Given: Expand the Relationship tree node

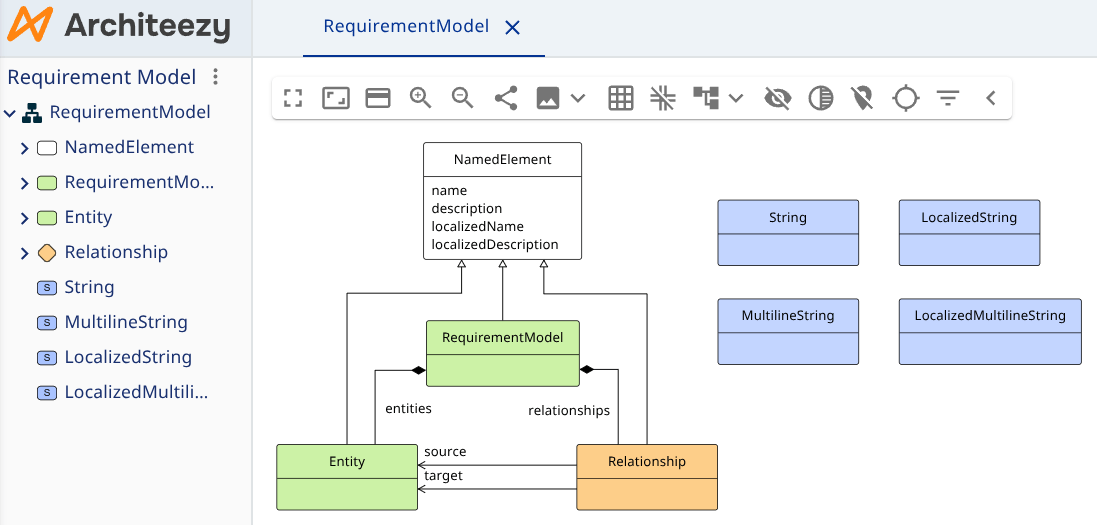Looking at the screenshot, I should (25, 253).
